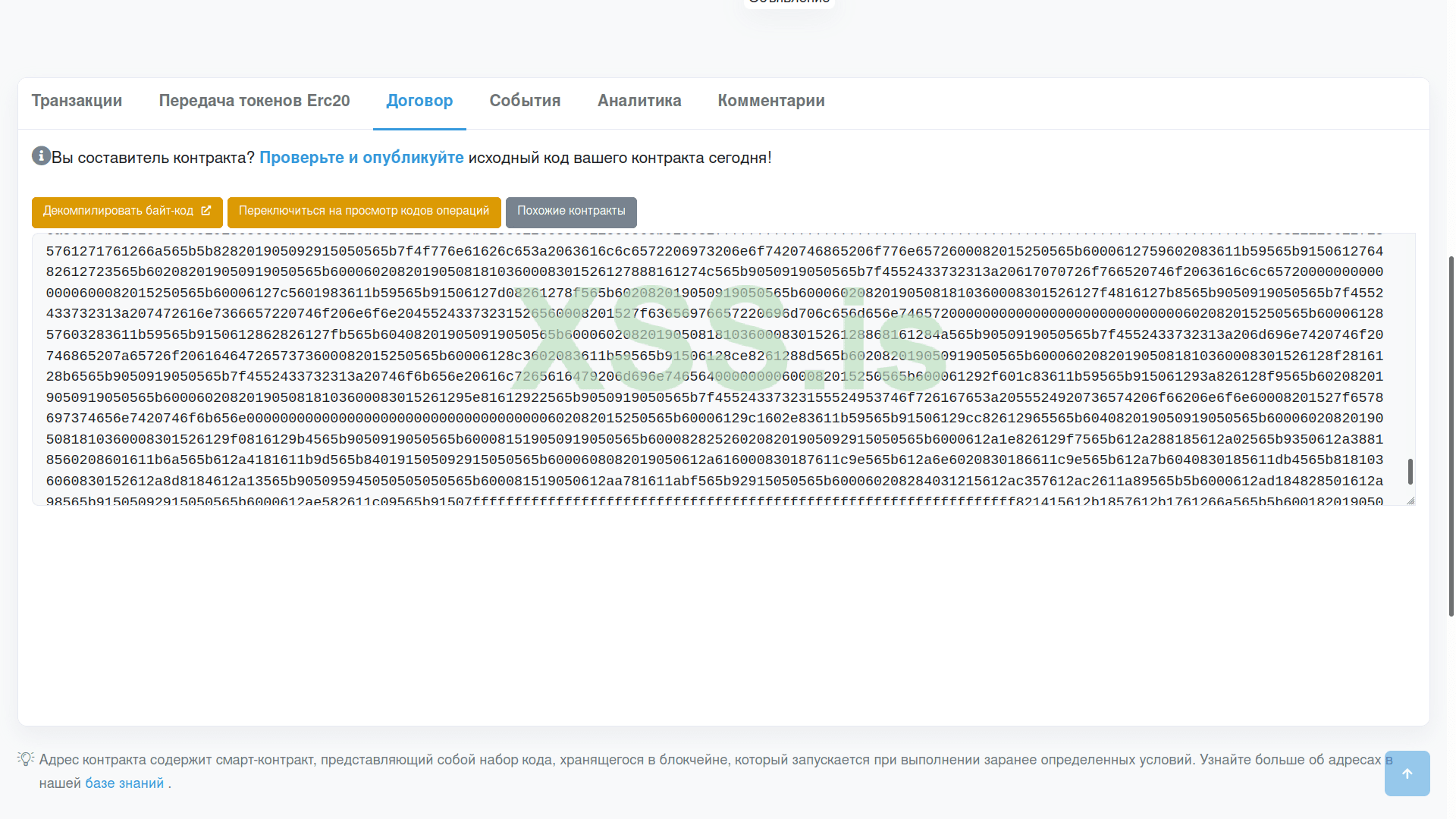Click the lightbulb tip icon
This screenshot has height=819, width=1456.
(26, 759)
